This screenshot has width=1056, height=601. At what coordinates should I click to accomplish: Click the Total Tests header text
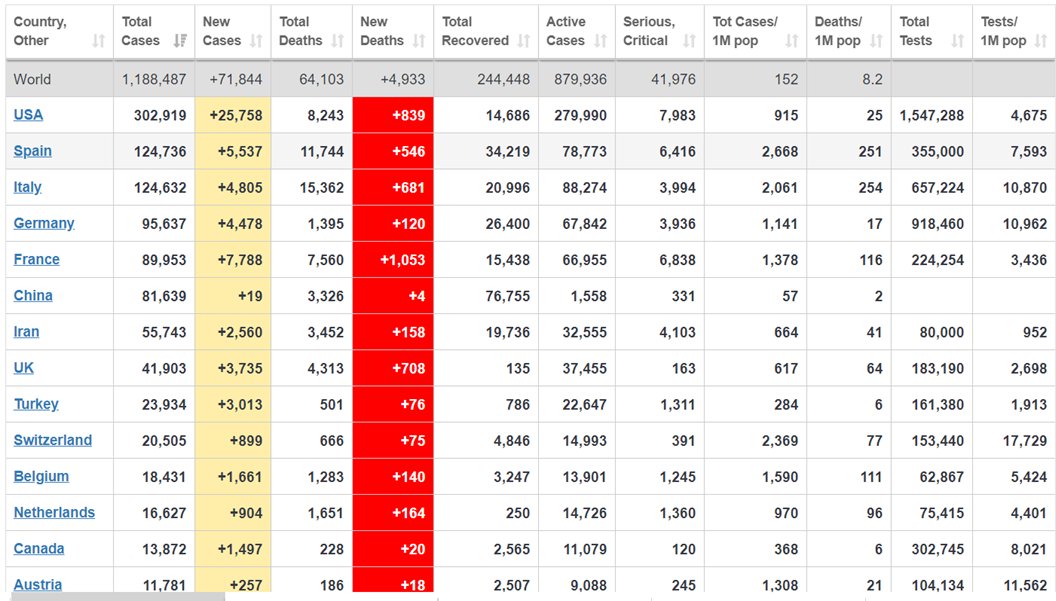point(916,31)
